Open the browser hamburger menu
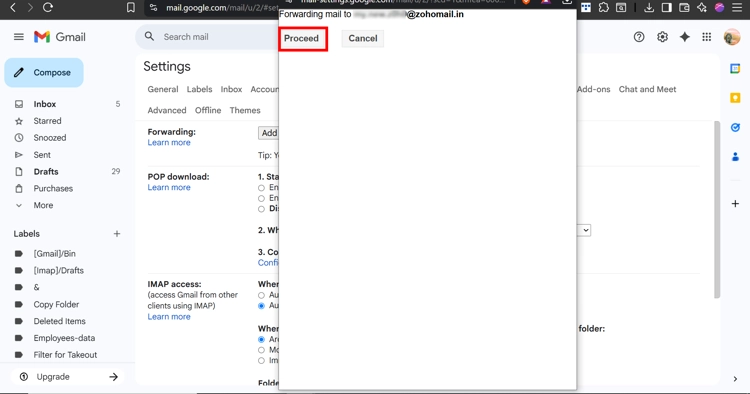The height and width of the screenshot is (394, 750). [x=737, y=7]
